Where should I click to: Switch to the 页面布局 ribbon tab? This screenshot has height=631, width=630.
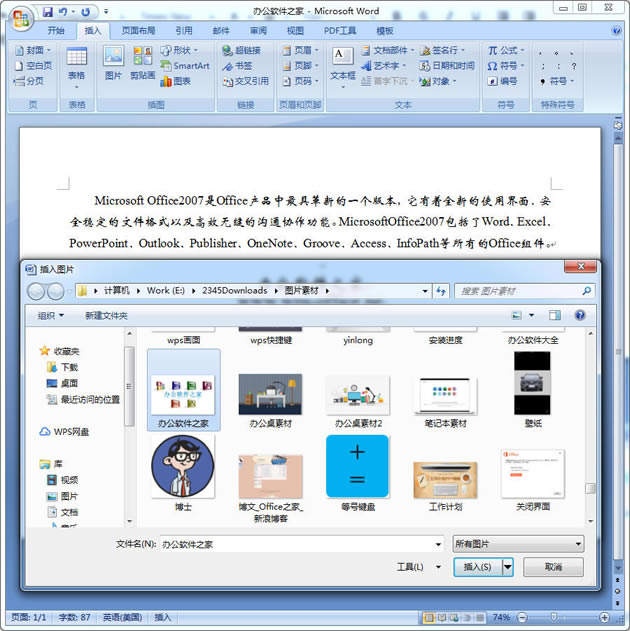138,31
